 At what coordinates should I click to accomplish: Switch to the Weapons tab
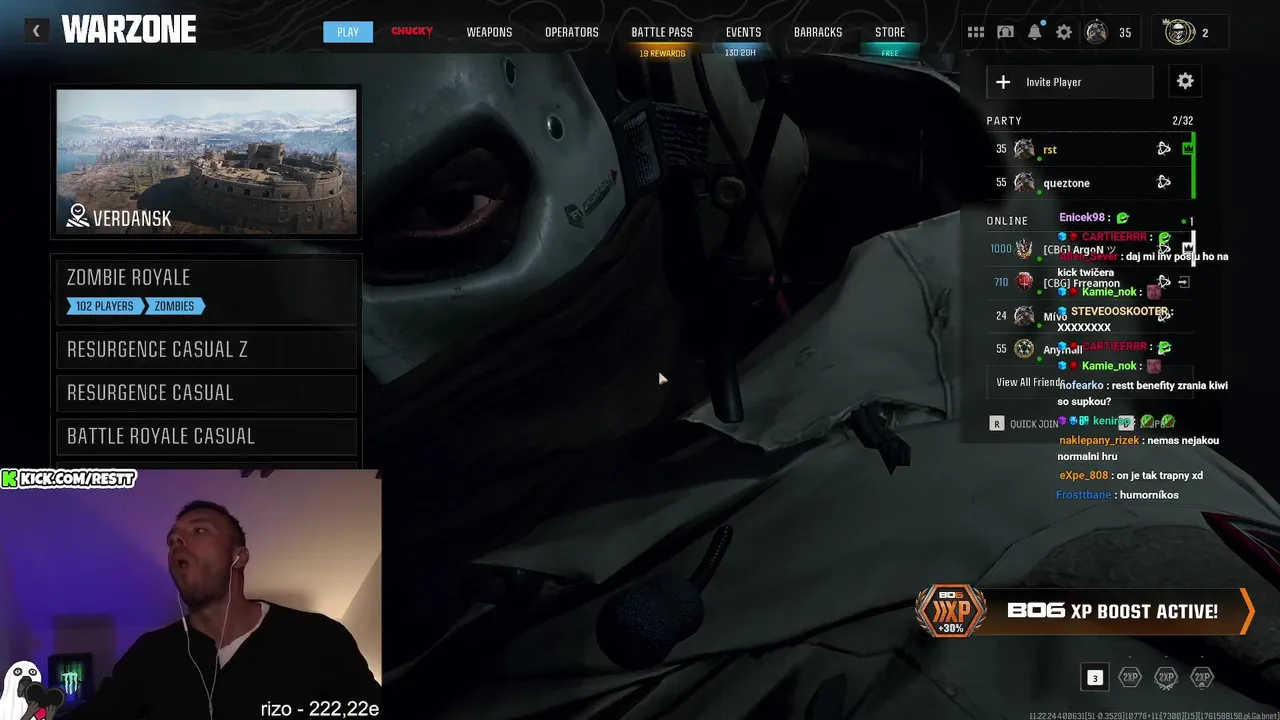click(x=489, y=32)
